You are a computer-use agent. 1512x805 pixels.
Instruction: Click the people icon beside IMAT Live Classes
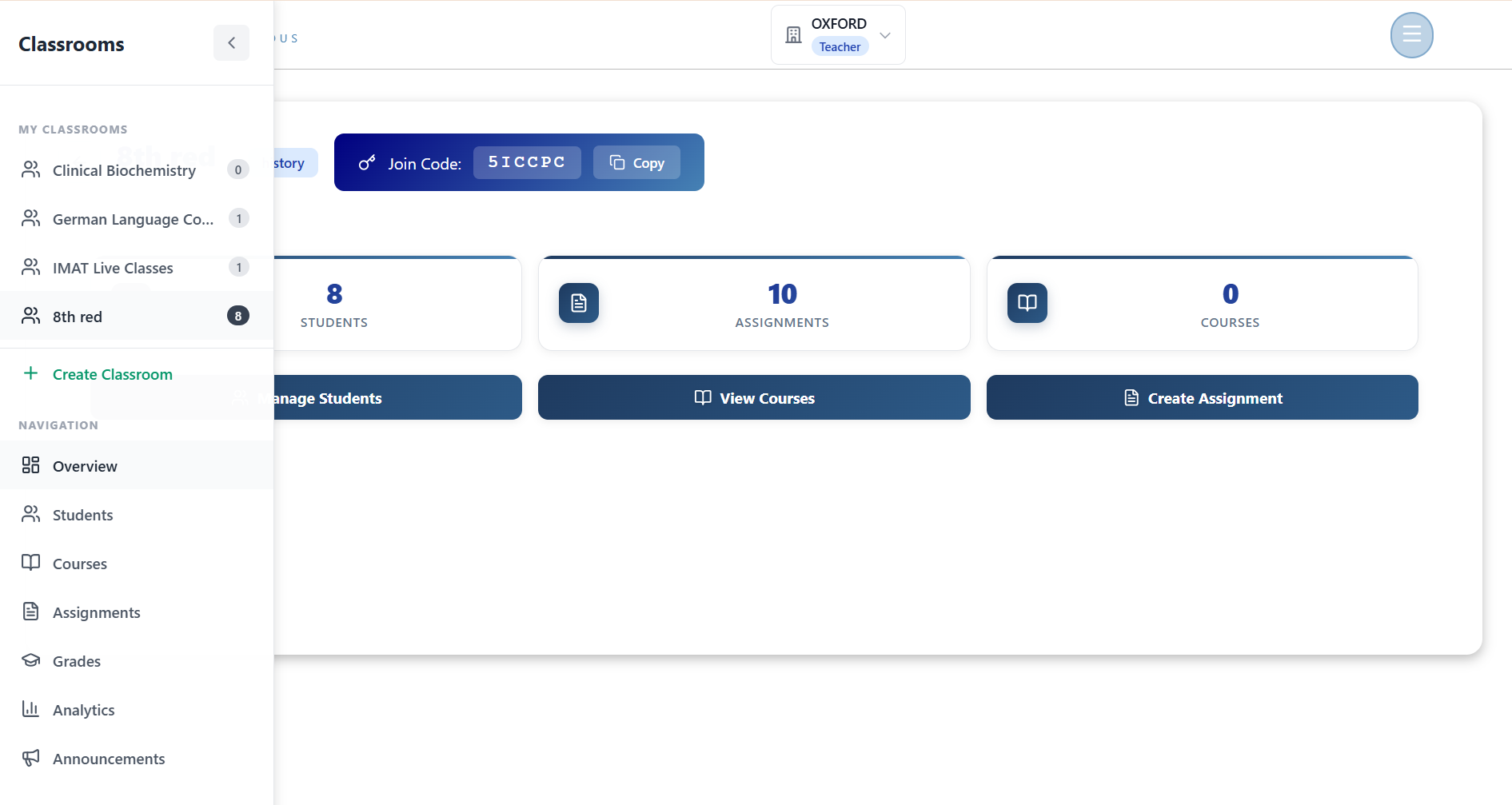30,267
